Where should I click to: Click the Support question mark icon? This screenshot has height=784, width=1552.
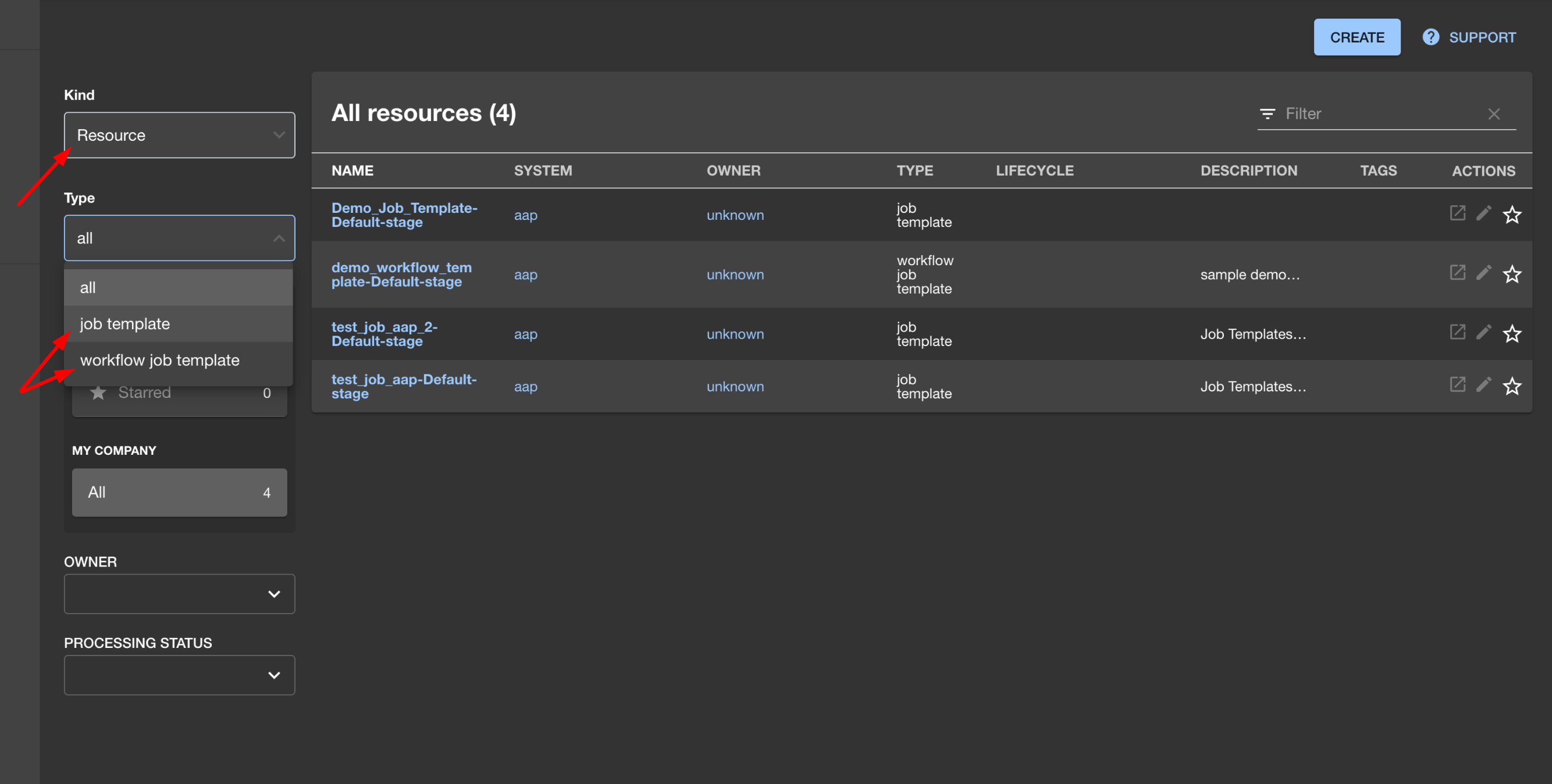(1431, 37)
